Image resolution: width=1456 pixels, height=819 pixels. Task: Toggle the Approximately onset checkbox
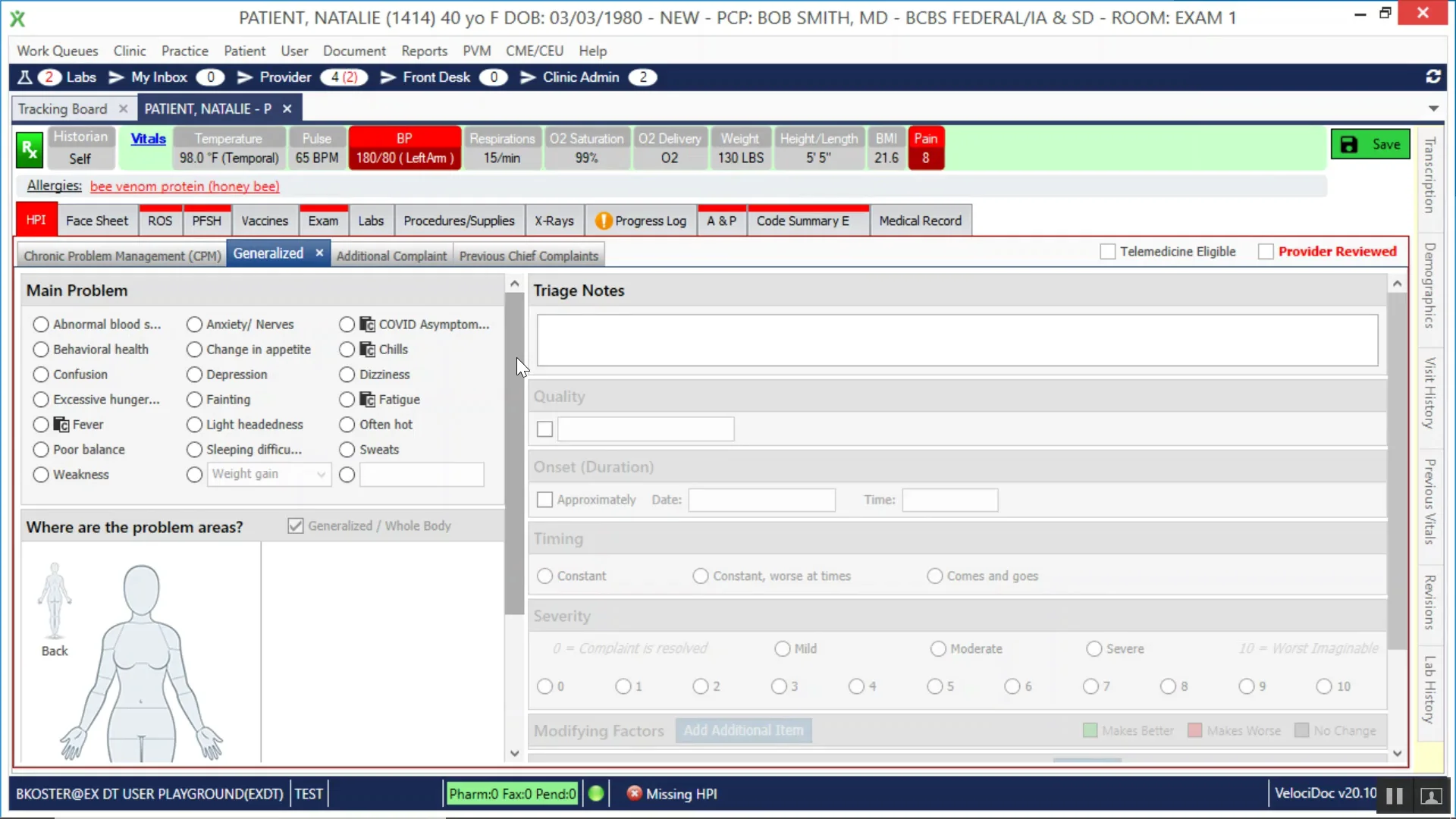[544, 500]
